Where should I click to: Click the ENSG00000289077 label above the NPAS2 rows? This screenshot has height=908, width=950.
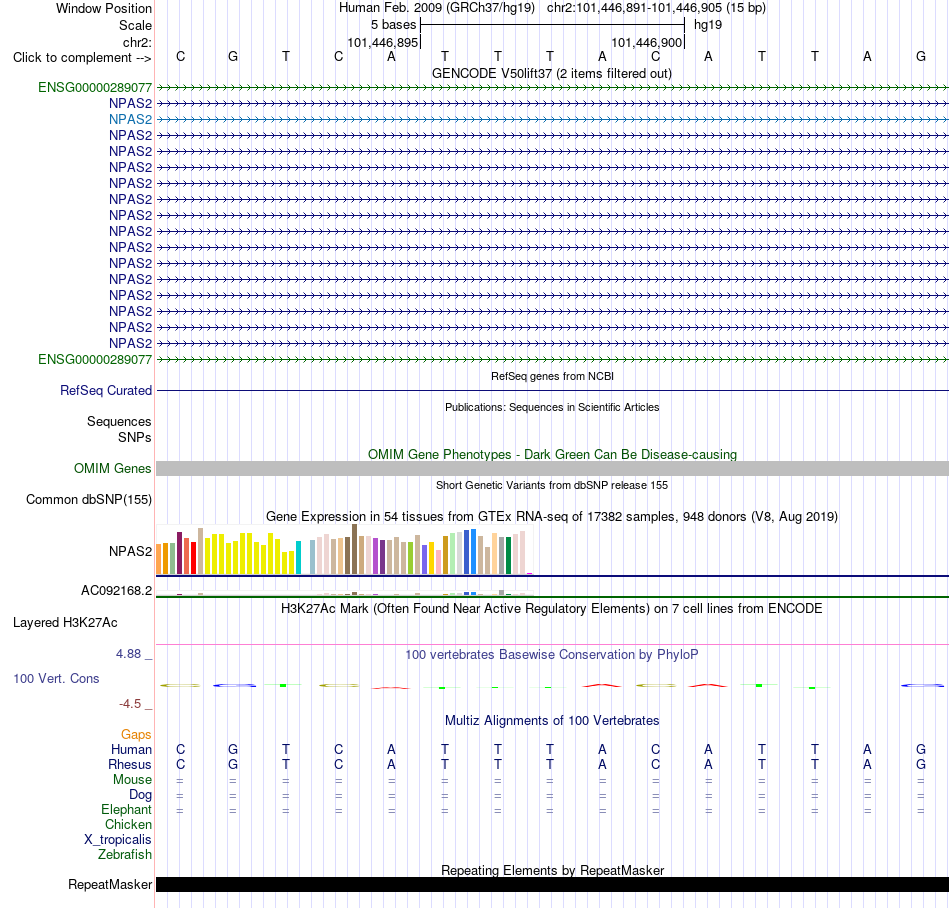(95, 87)
